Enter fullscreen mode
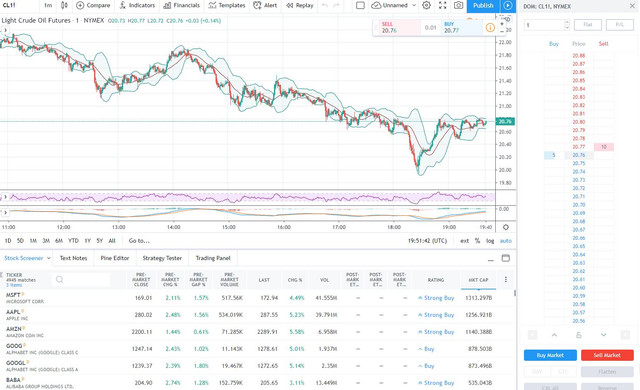Viewport: 640px width, 390px height. (x=442, y=5)
